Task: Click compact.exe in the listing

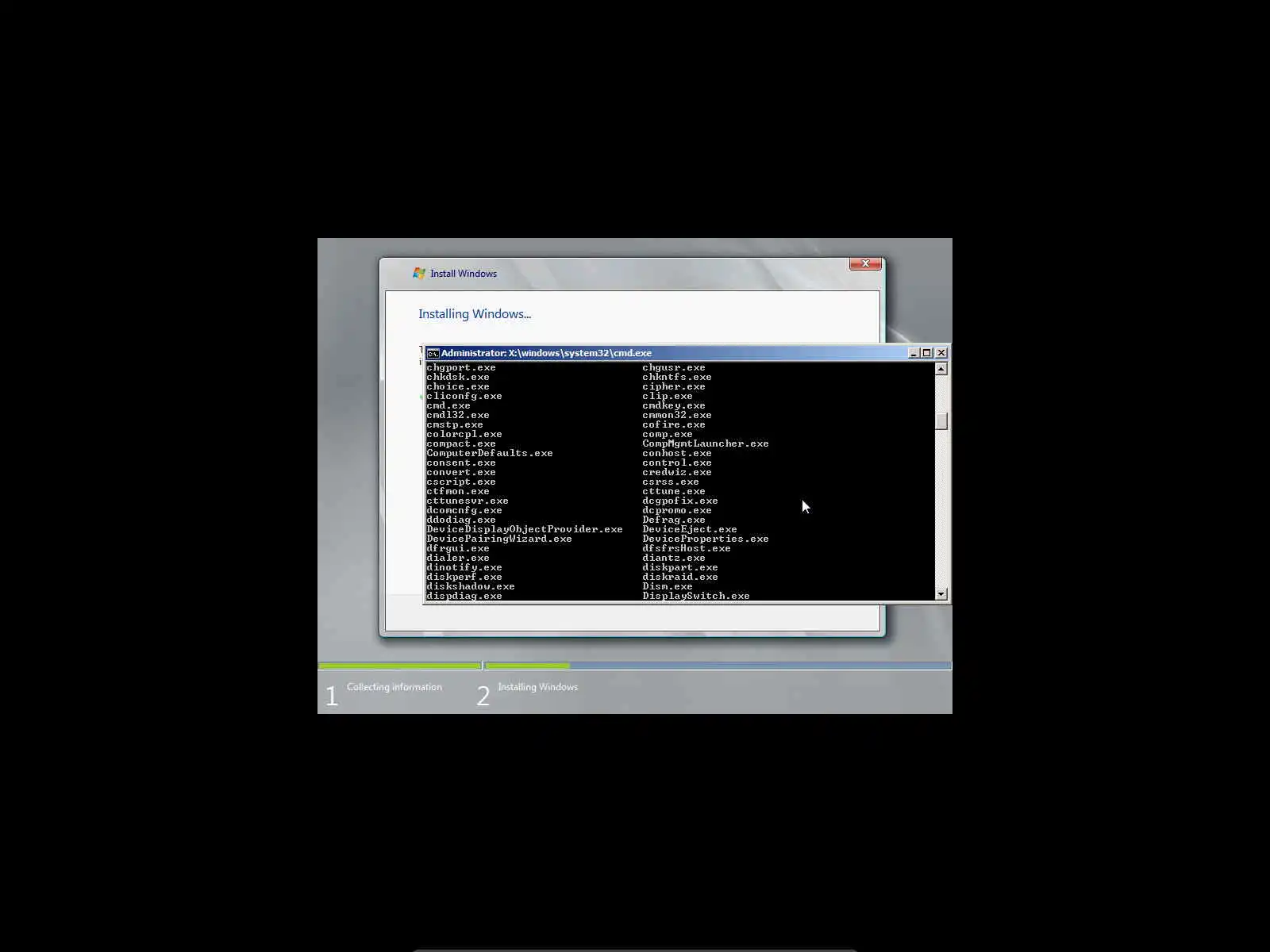Action: coord(461,443)
